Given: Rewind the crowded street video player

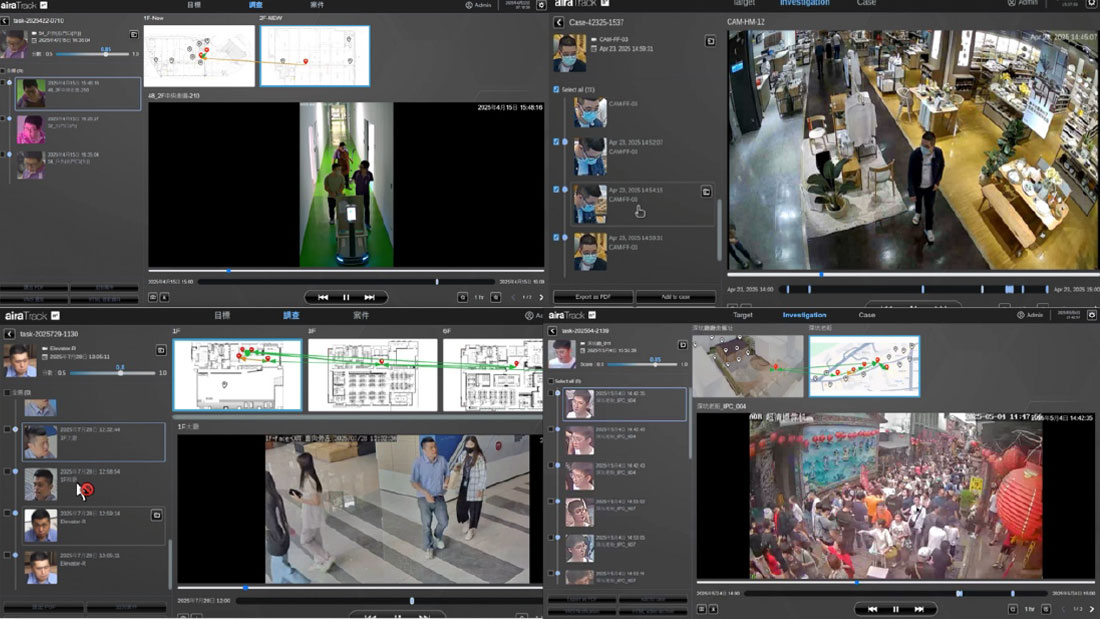Looking at the screenshot, I should [x=872, y=609].
